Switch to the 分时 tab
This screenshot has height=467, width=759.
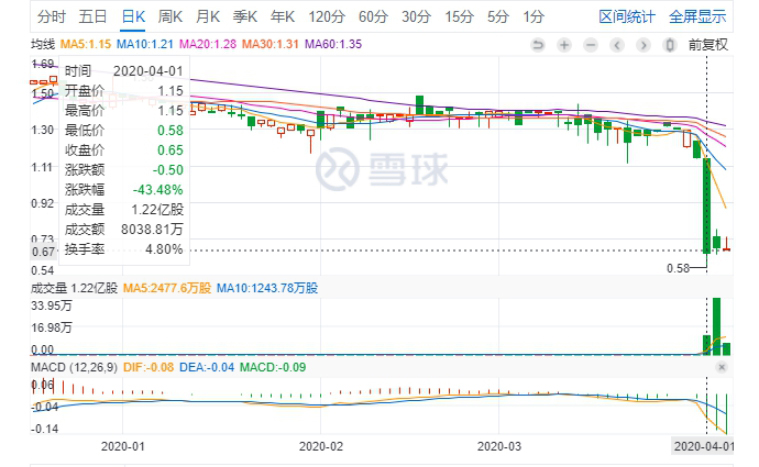click(x=51, y=17)
